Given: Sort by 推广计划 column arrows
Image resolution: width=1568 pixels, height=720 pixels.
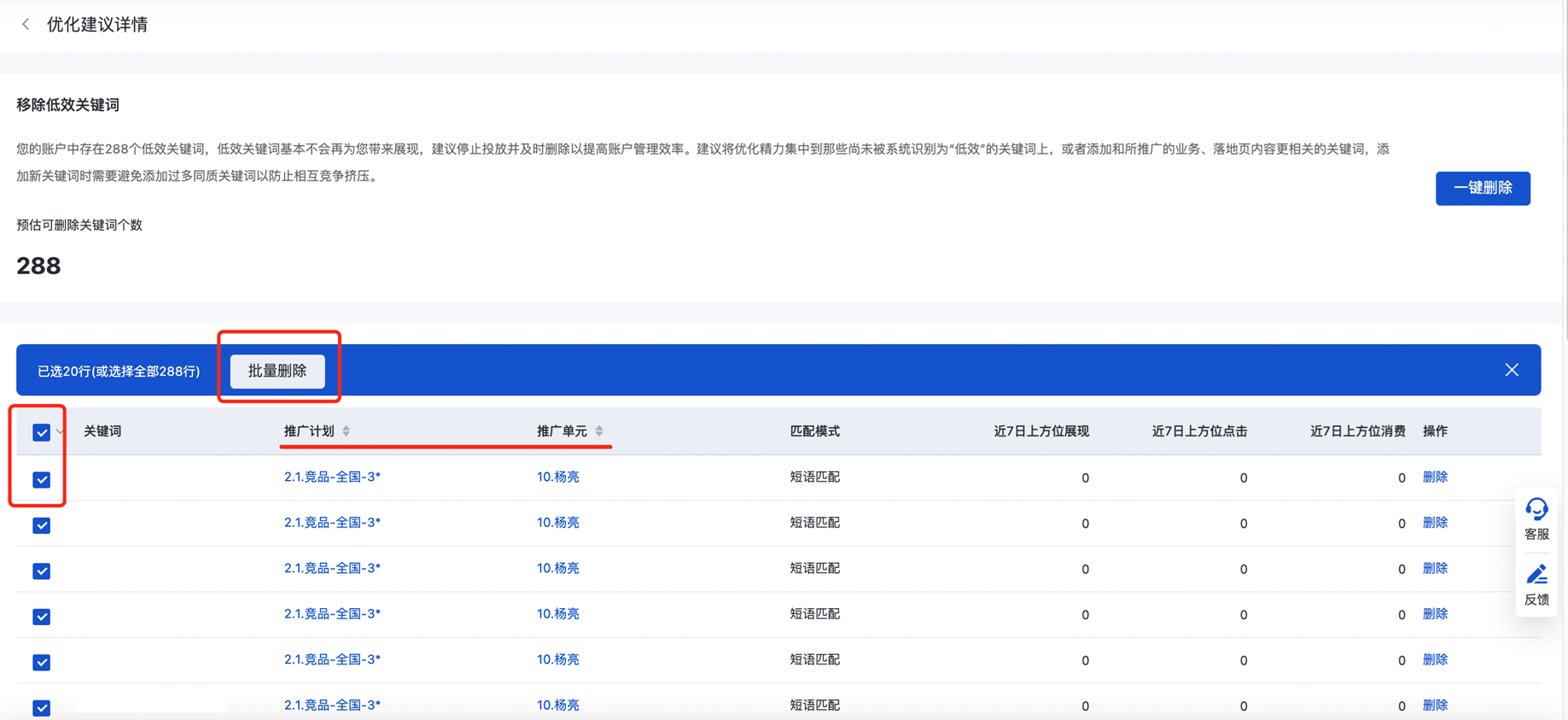Looking at the screenshot, I should click(347, 431).
